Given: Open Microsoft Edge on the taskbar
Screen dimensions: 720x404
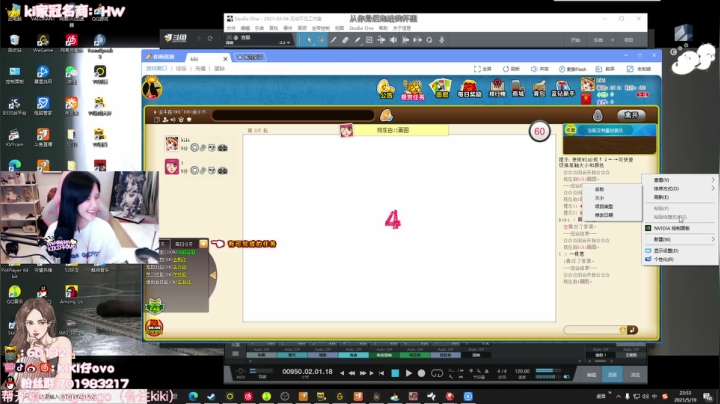Looking at the screenshot, I should coord(193,396).
